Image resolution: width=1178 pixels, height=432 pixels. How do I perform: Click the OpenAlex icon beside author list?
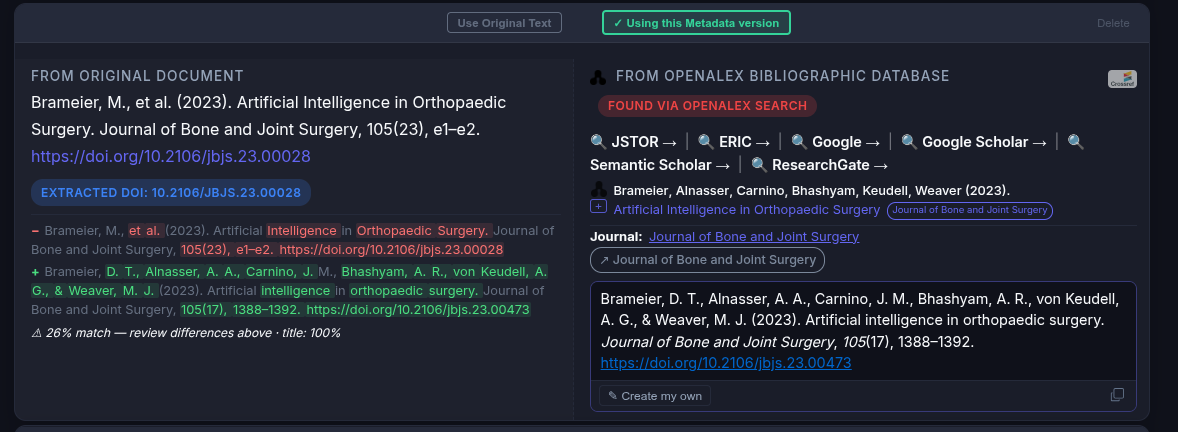599,190
